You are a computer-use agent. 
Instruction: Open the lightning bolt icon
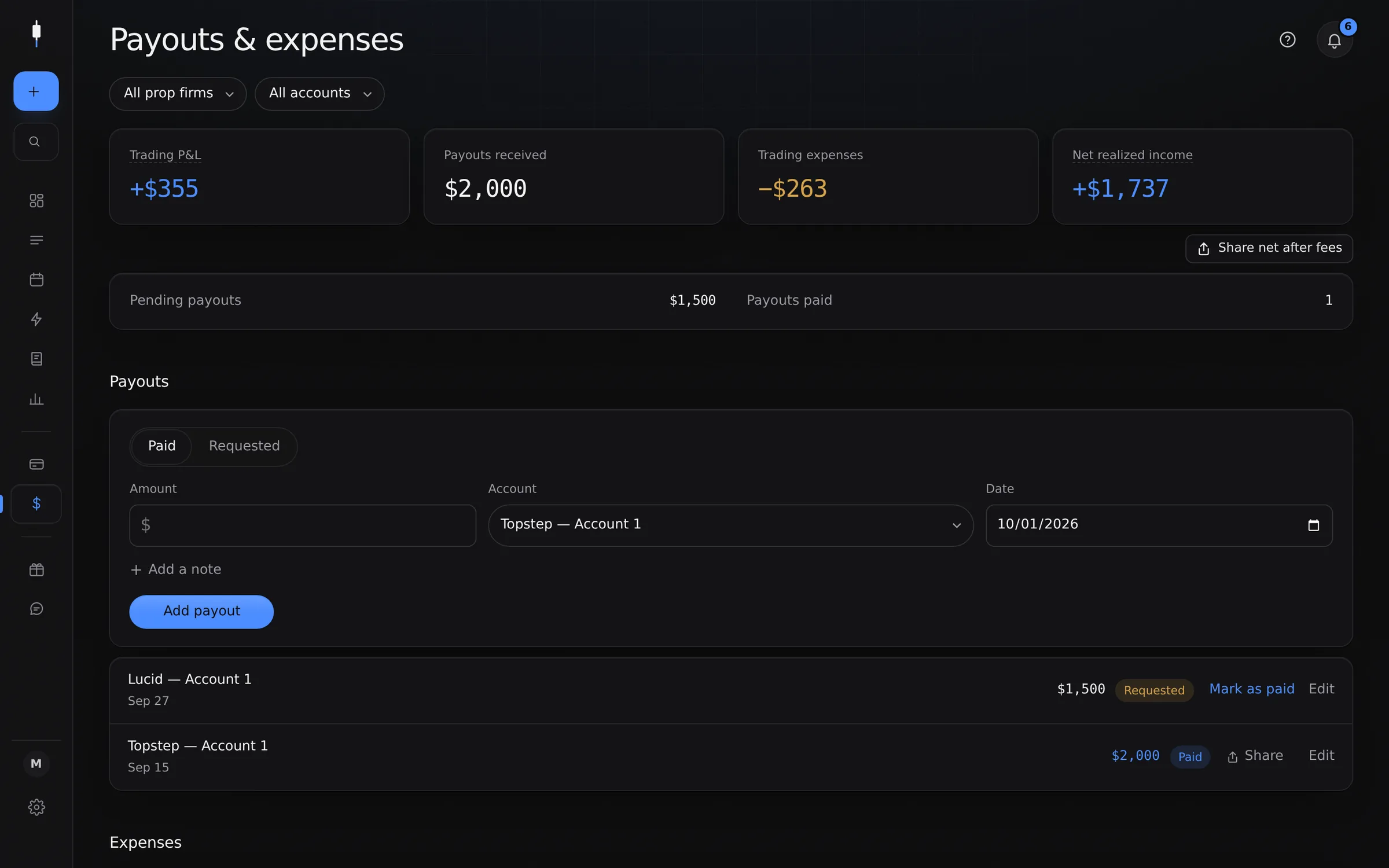click(36, 319)
